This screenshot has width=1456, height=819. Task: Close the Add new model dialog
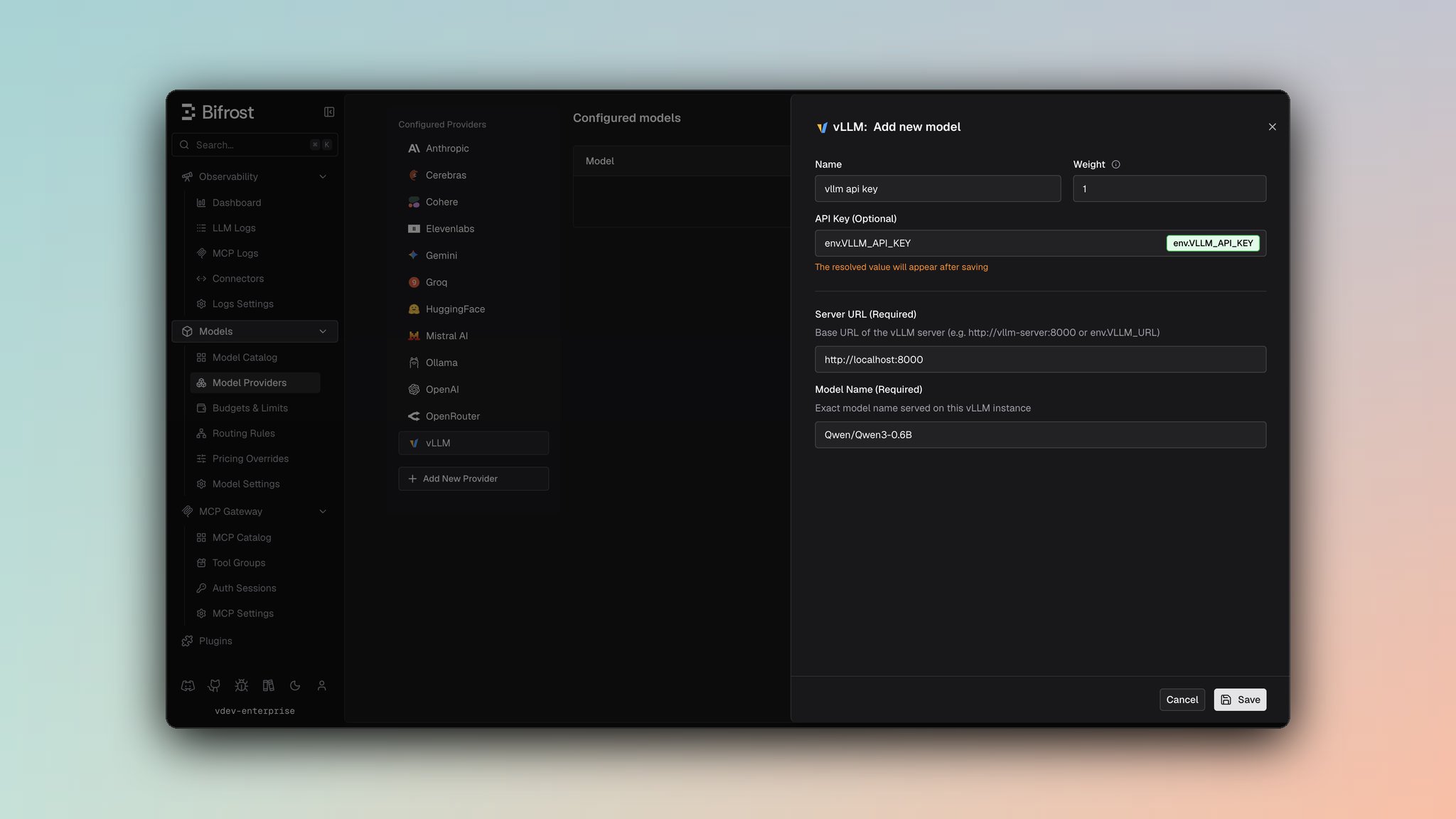coord(1272,127)
